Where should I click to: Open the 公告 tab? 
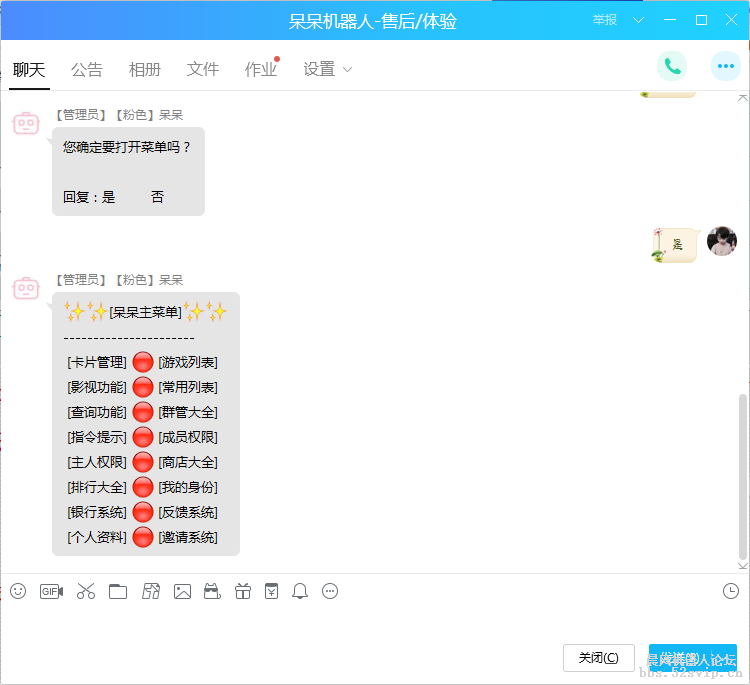(87, 69)
